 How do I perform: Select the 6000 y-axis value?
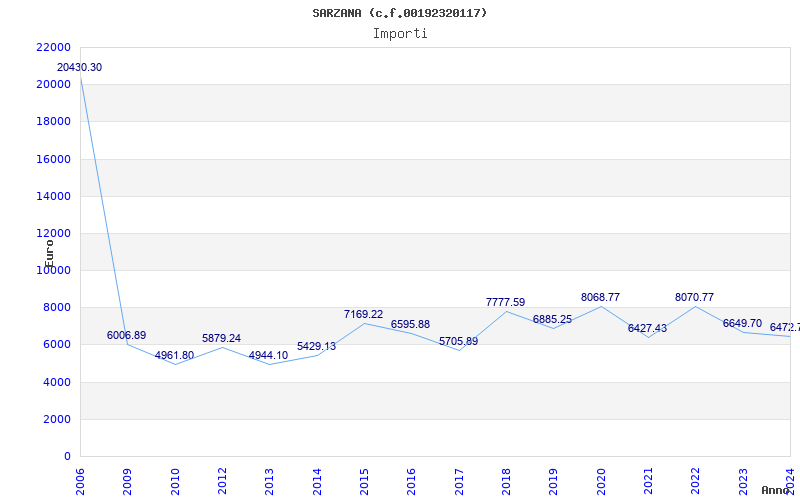(56, 344)
